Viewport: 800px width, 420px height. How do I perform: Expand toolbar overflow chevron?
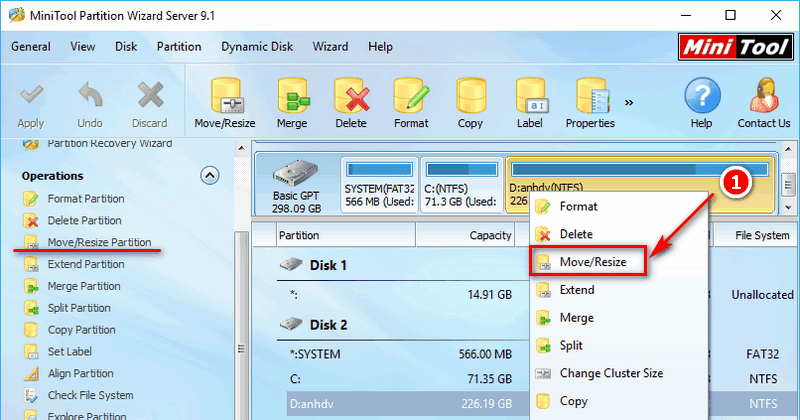(629, 103)
